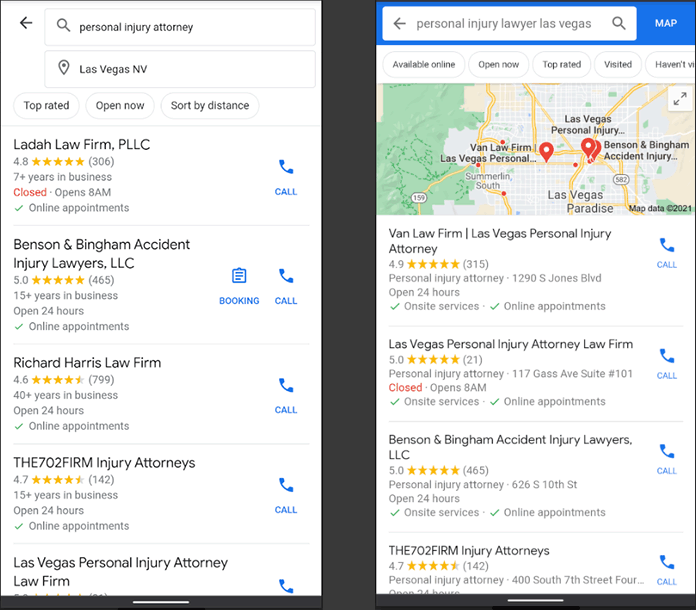Screen dimensions: 696x610
Task: Switch to MAP view
Action: click(x=666, y=23)
